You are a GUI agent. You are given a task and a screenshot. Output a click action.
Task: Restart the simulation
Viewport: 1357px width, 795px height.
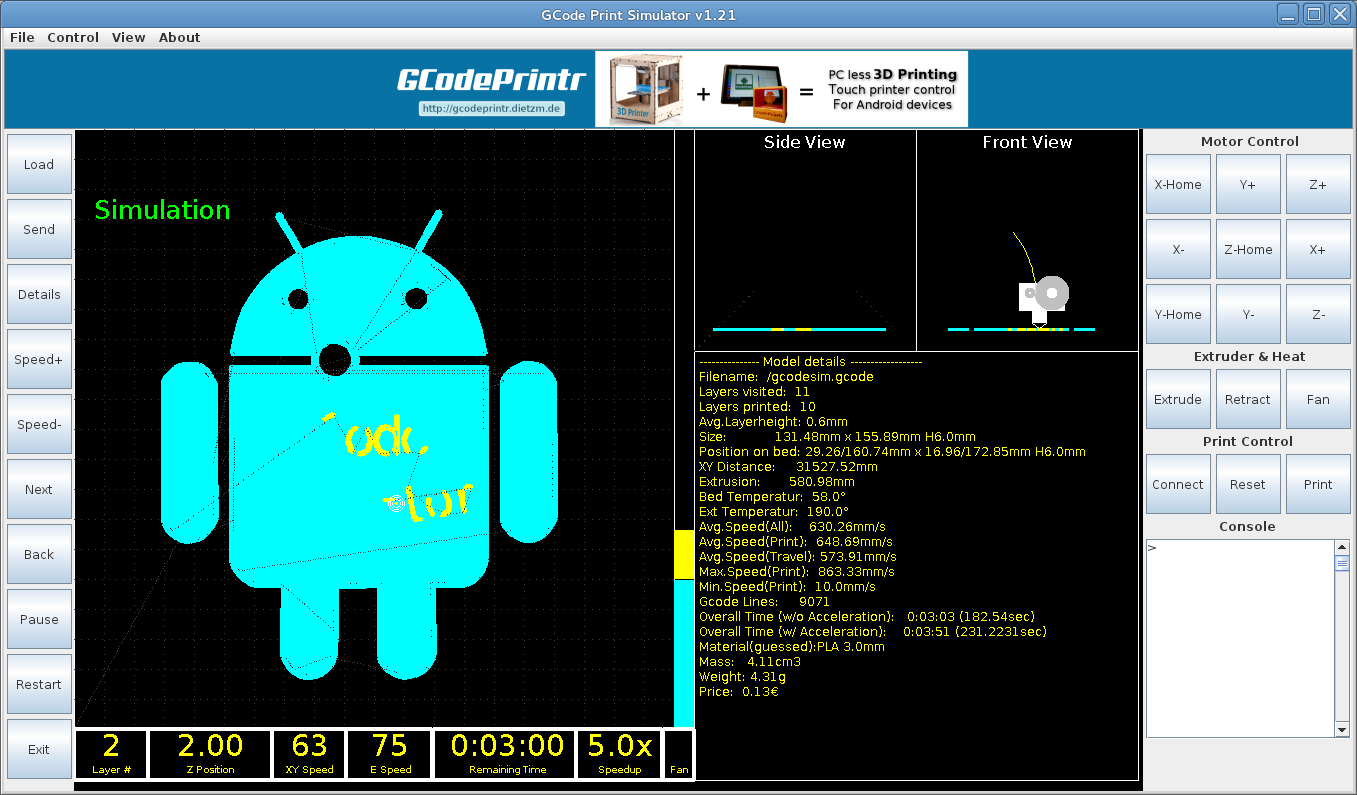39,684
